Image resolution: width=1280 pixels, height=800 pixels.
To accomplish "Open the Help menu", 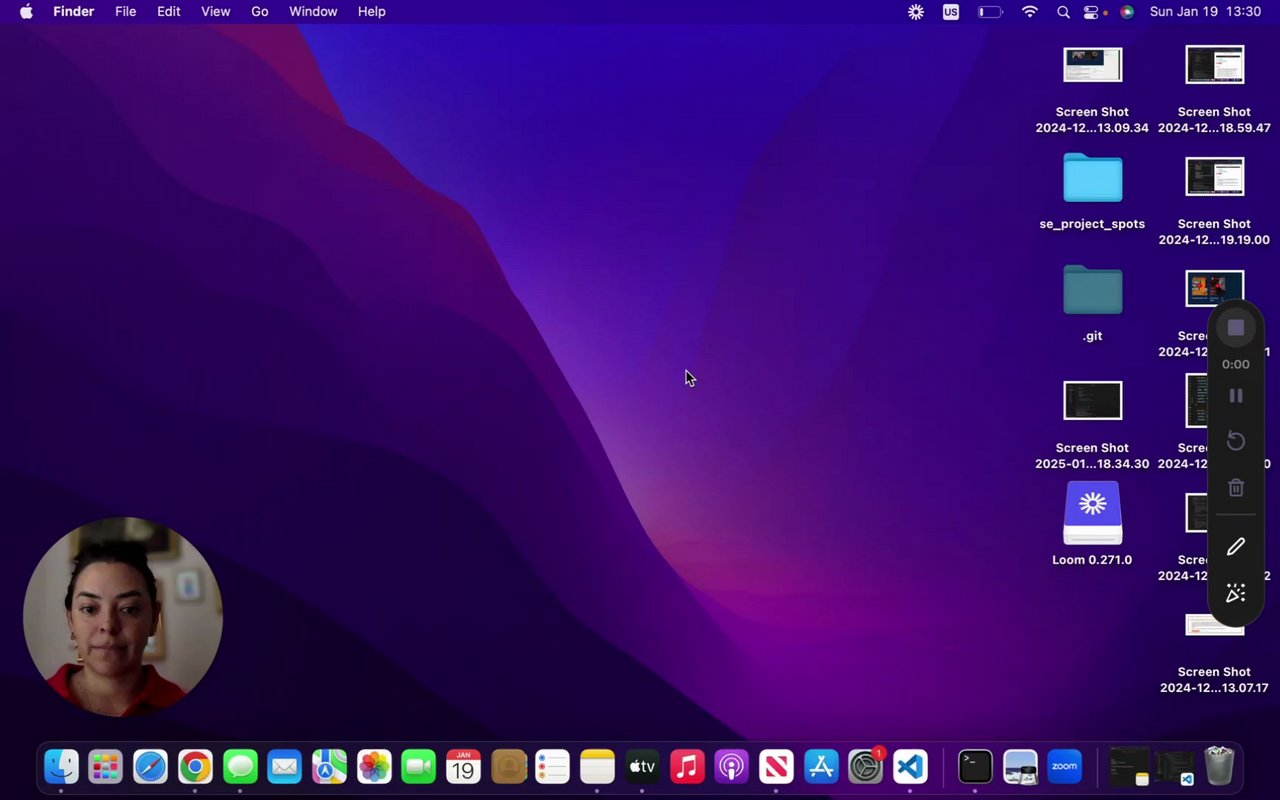I will coord(371,12).
